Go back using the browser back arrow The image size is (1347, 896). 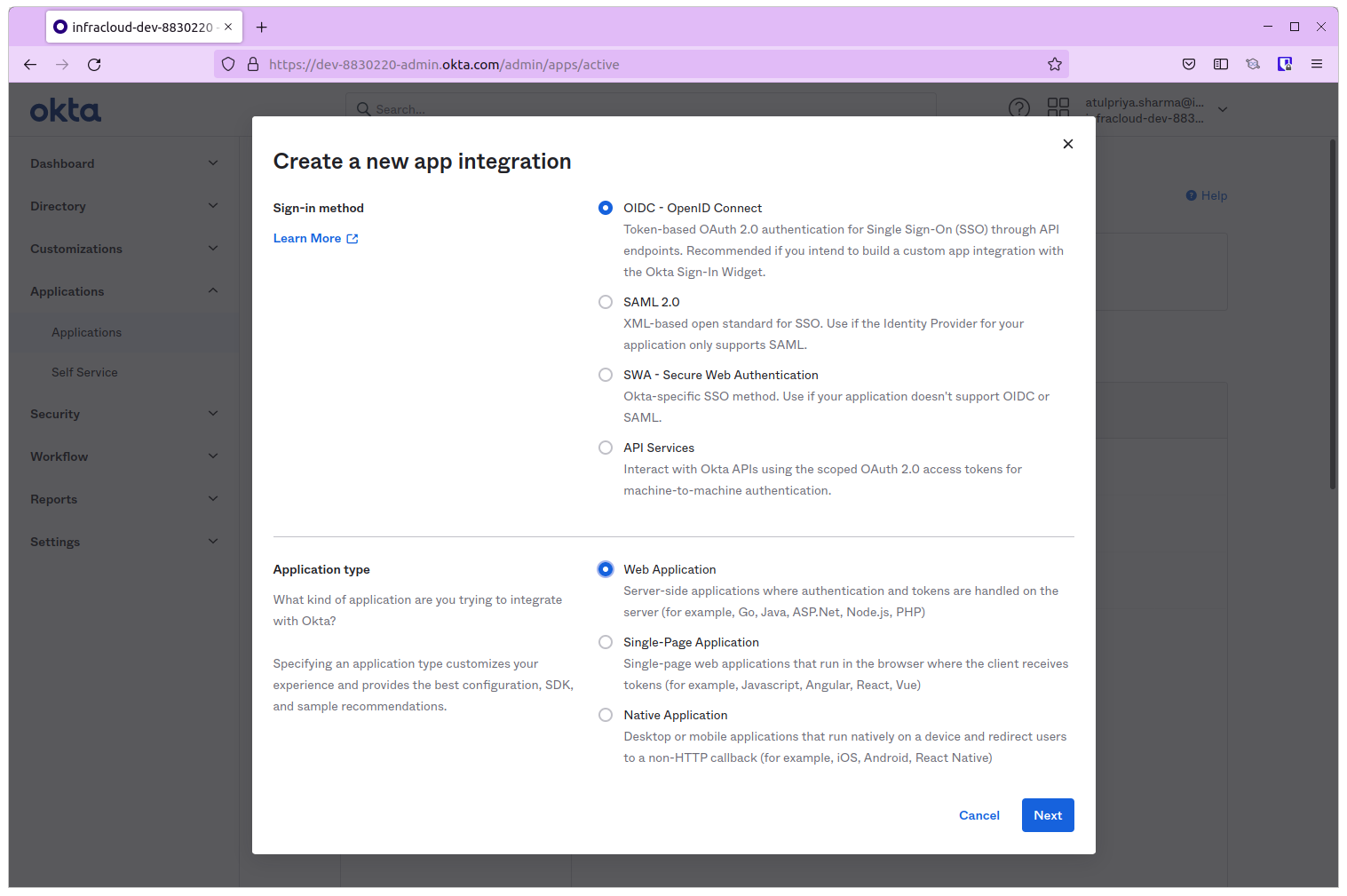click(30, 64)
